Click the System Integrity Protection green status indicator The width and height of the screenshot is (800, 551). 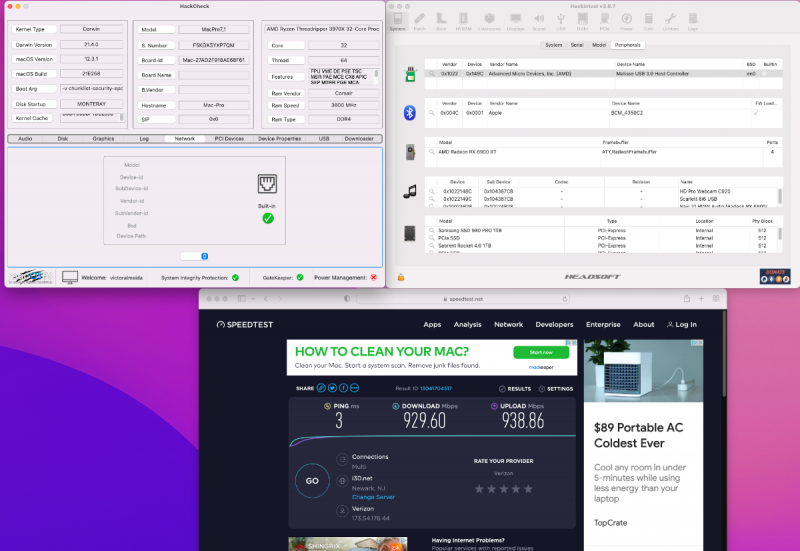(235, 278)
